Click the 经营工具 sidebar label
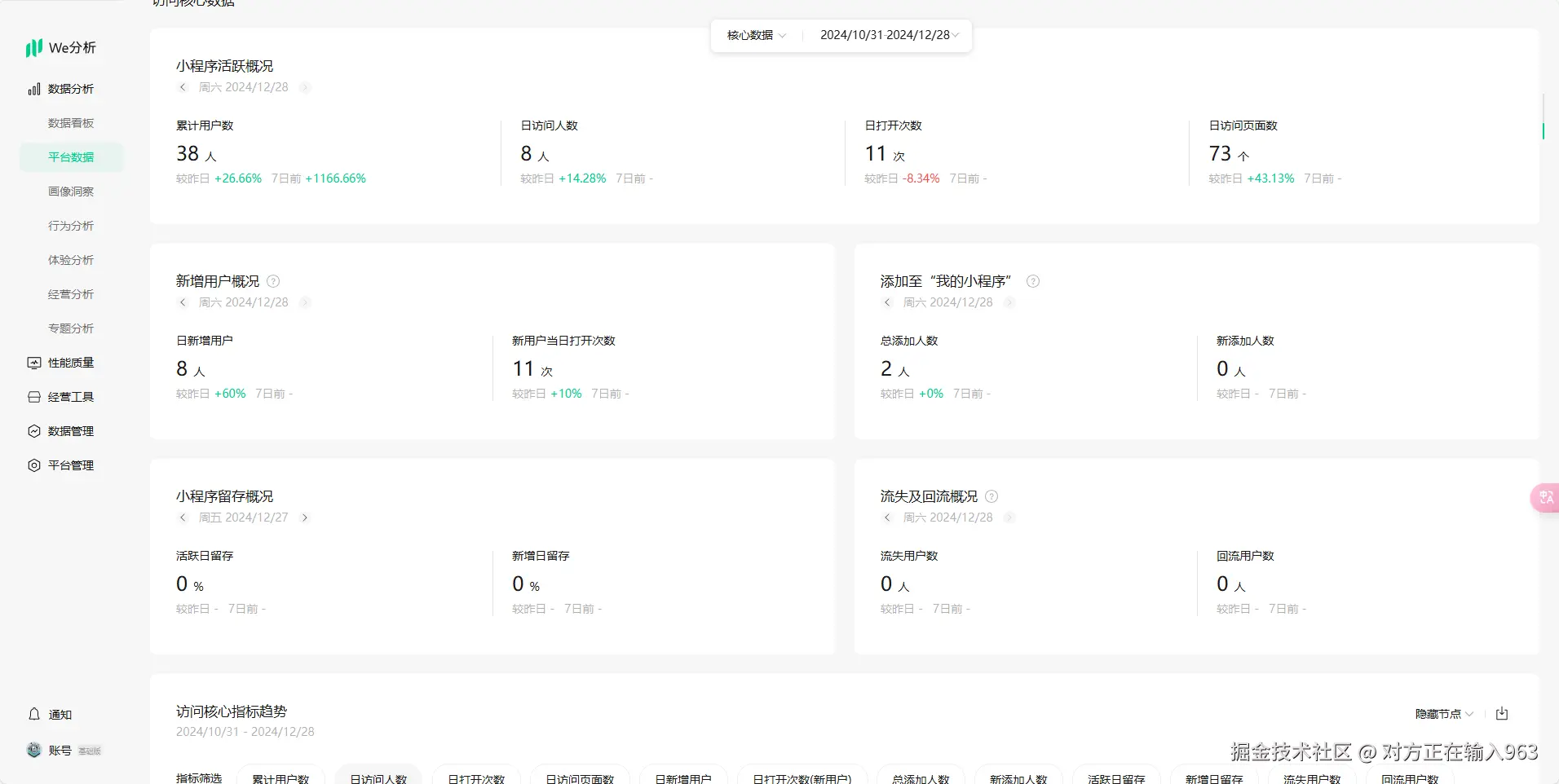The height and width of the screenshot is (784, 1559). (x=71, y=397)
